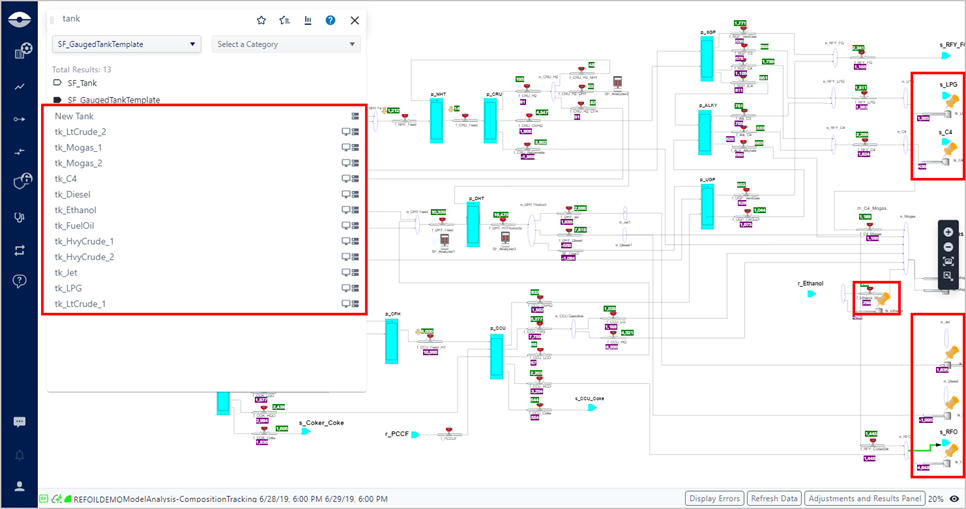
Task: Click the Refresh Data button
Action: (774, 498)
